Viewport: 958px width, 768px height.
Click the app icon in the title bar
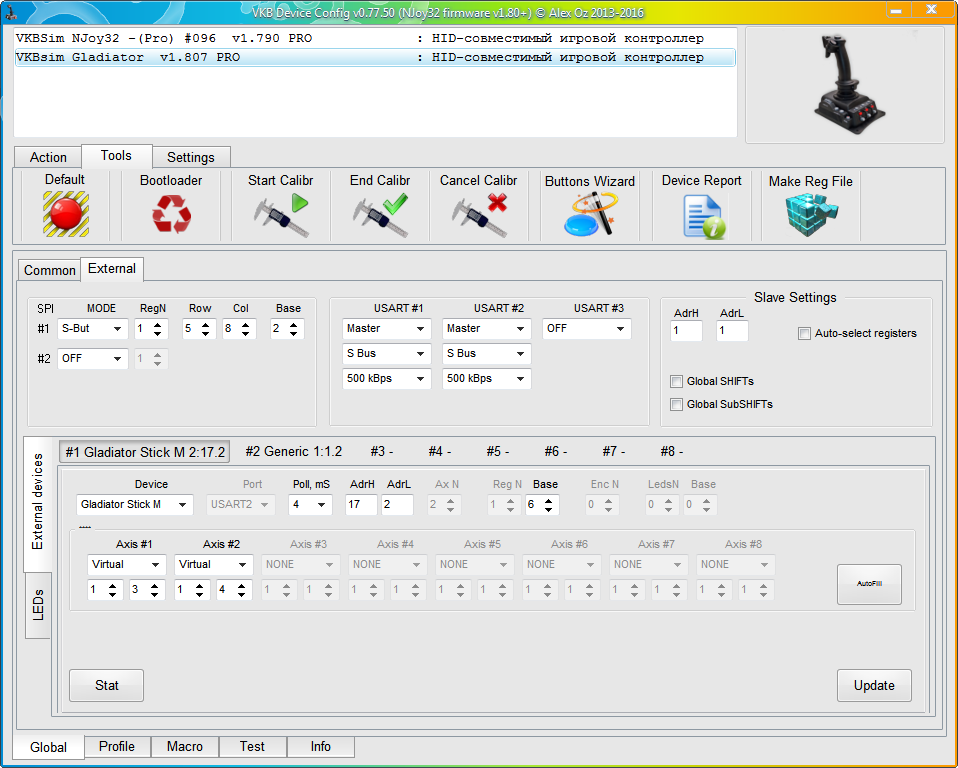click(10, 12)
